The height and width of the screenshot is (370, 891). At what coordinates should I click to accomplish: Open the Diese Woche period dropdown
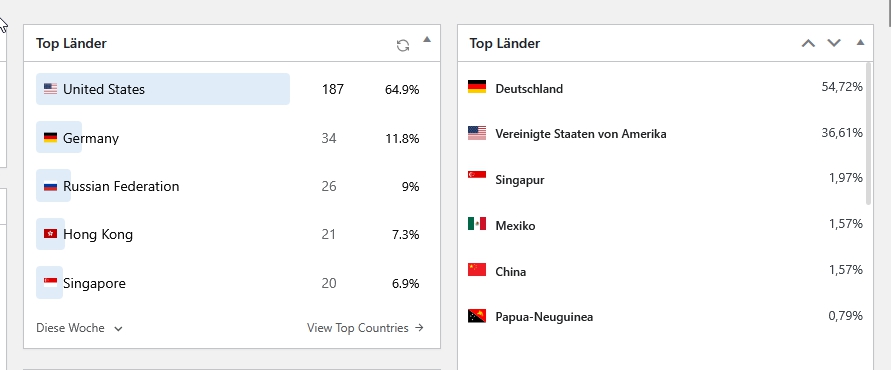80,328
